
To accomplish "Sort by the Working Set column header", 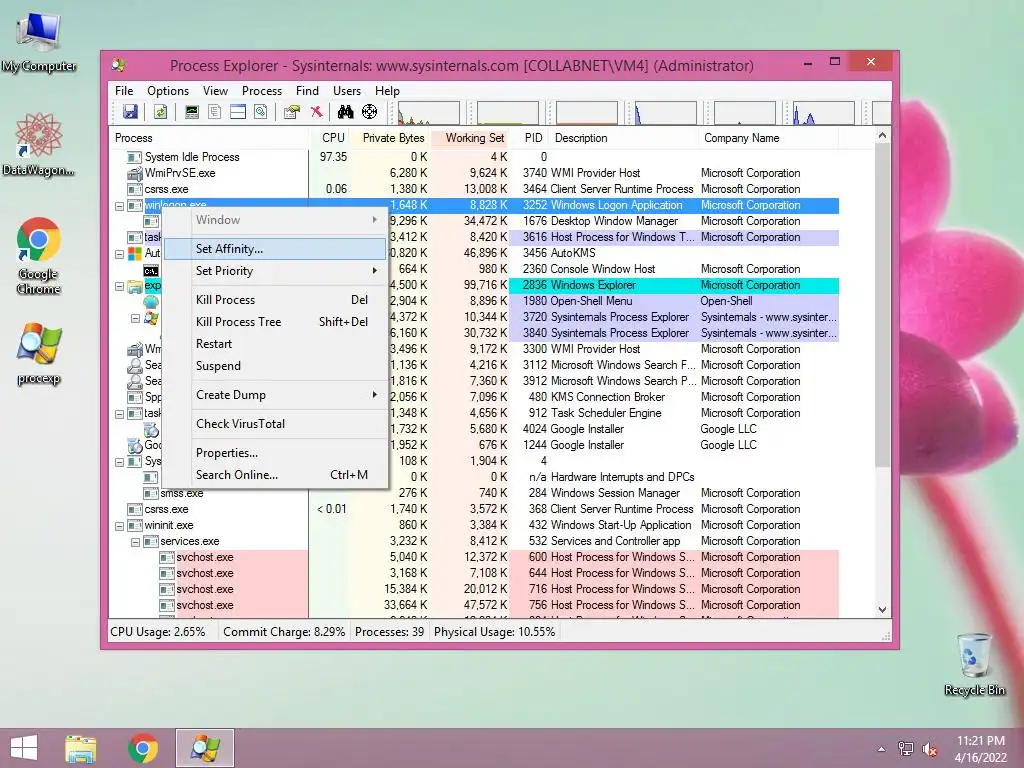I will pyautogui.click(x=470, y=138).
